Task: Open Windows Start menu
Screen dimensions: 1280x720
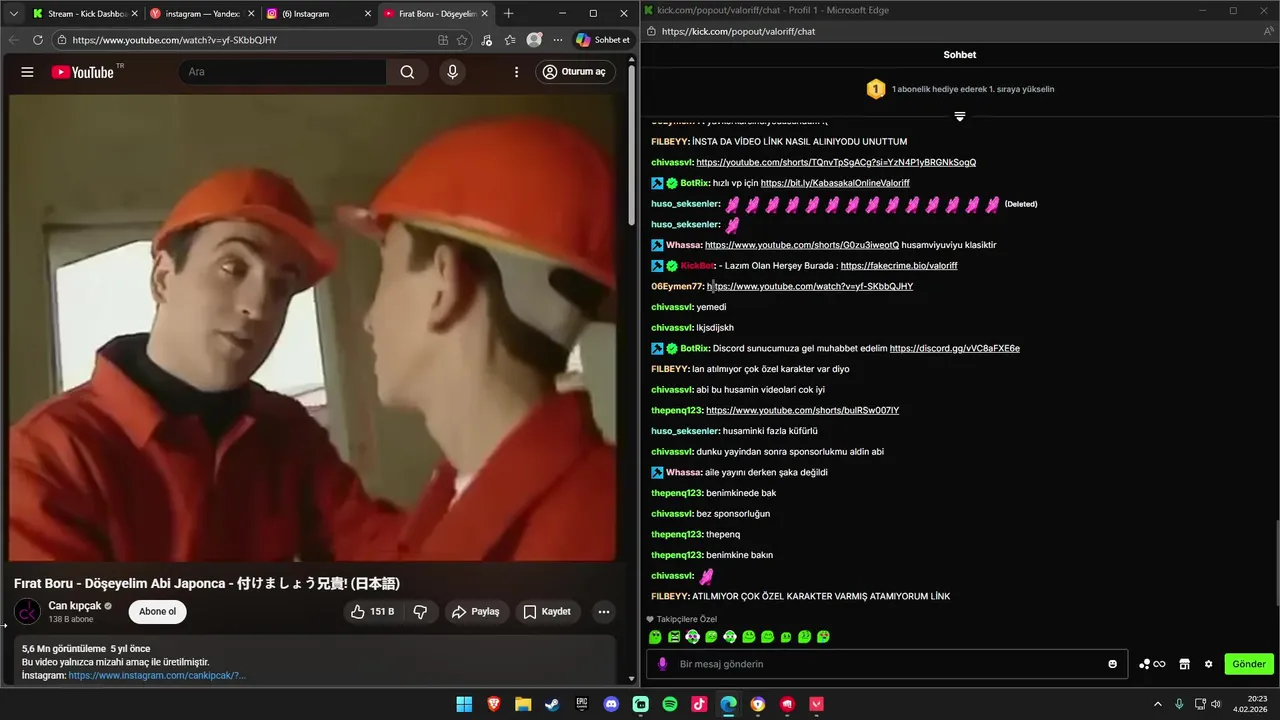Action: click(464, 704)
